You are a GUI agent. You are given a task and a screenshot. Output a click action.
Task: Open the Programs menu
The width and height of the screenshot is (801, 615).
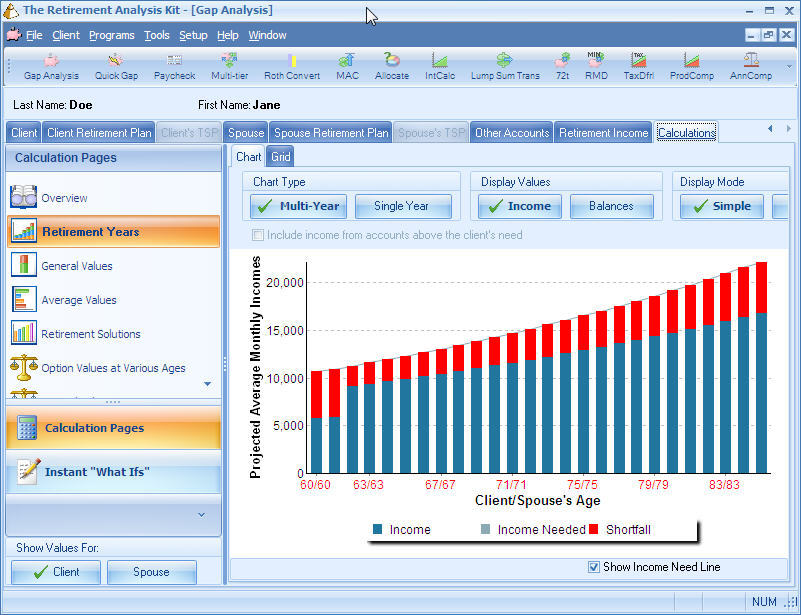[111, 35]
